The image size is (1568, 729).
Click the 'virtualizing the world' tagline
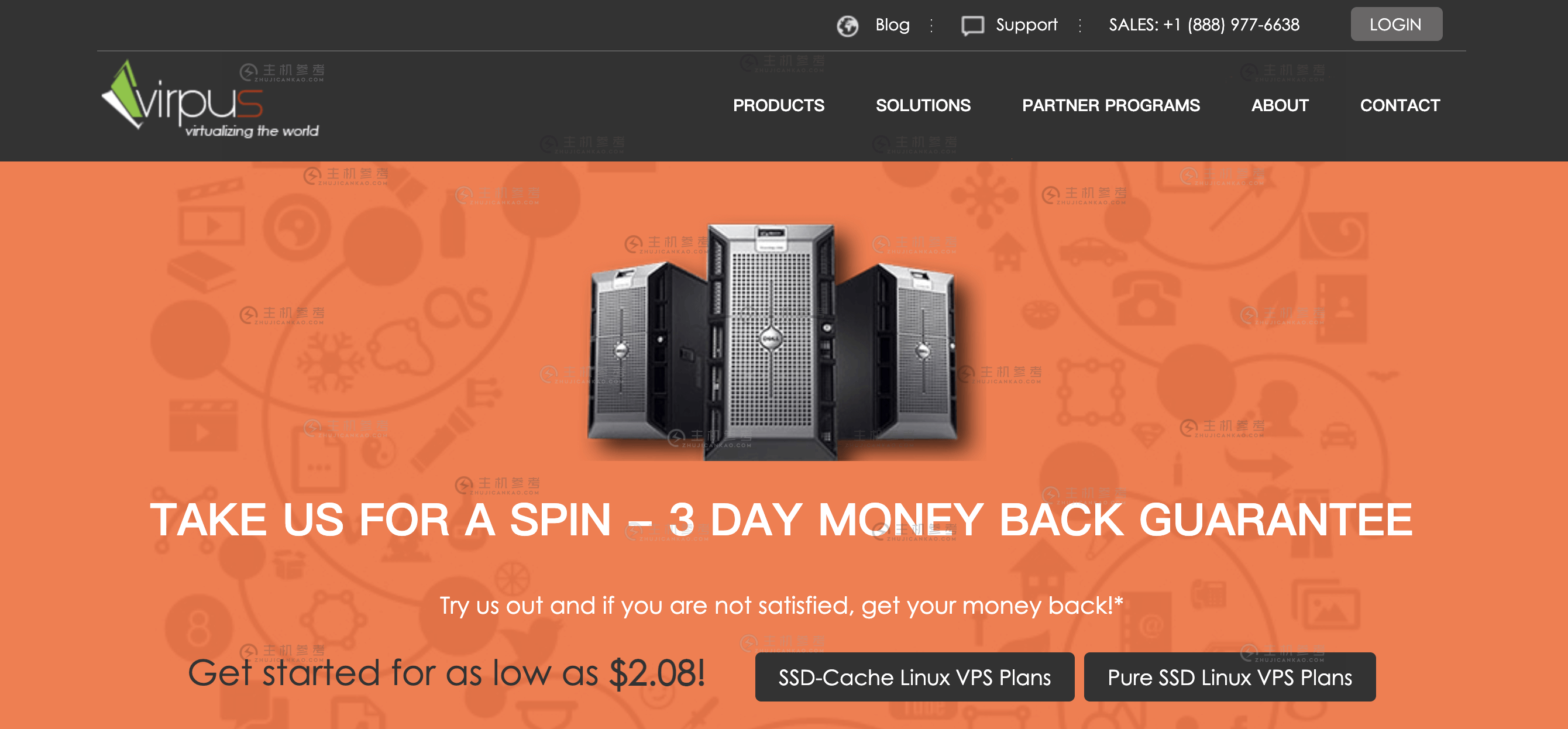coord(252,131)
